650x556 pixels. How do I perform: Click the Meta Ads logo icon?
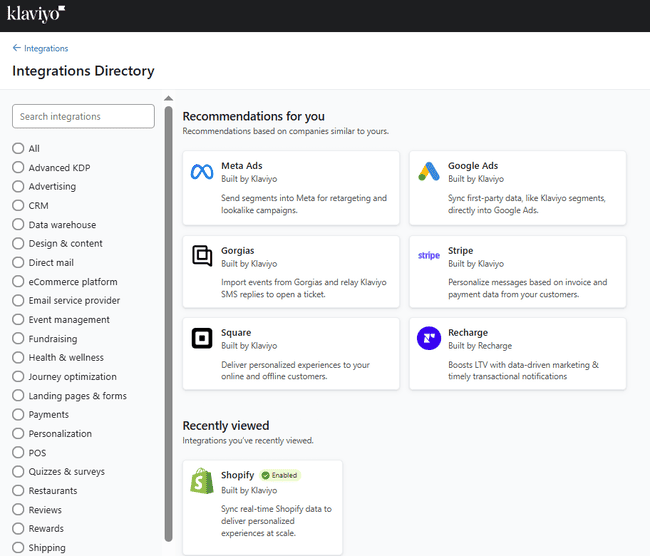(202, 172)
